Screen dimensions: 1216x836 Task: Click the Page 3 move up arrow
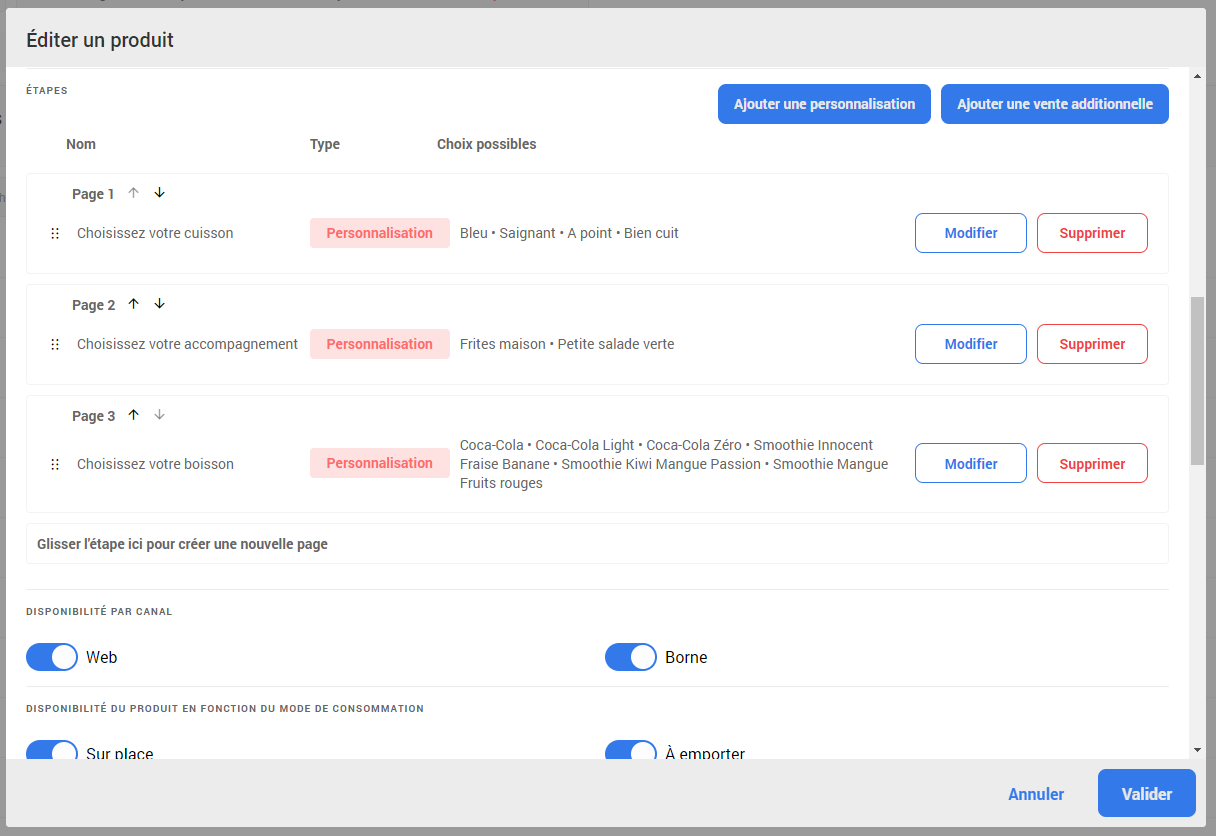point(133,415)
